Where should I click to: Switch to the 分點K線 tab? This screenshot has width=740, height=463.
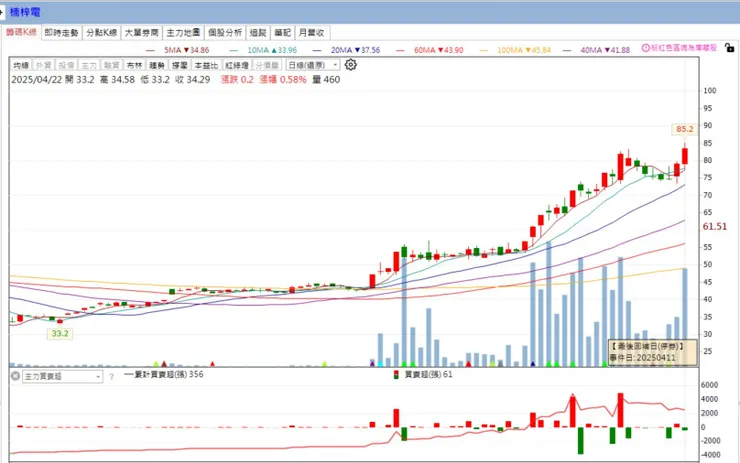(x=101, y=33)
